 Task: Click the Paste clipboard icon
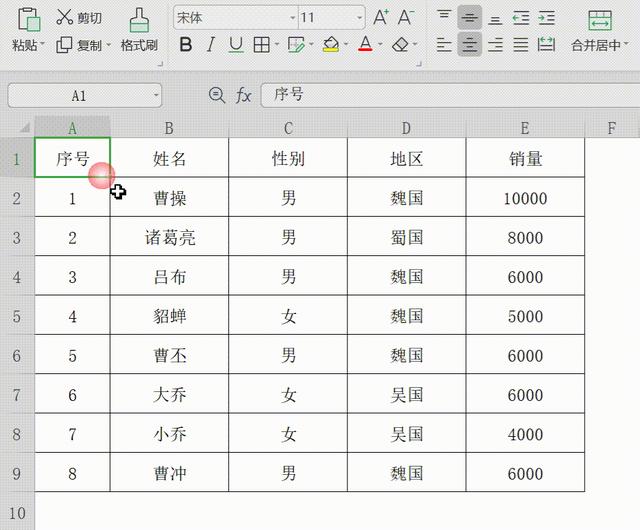(x=29, y=19)
